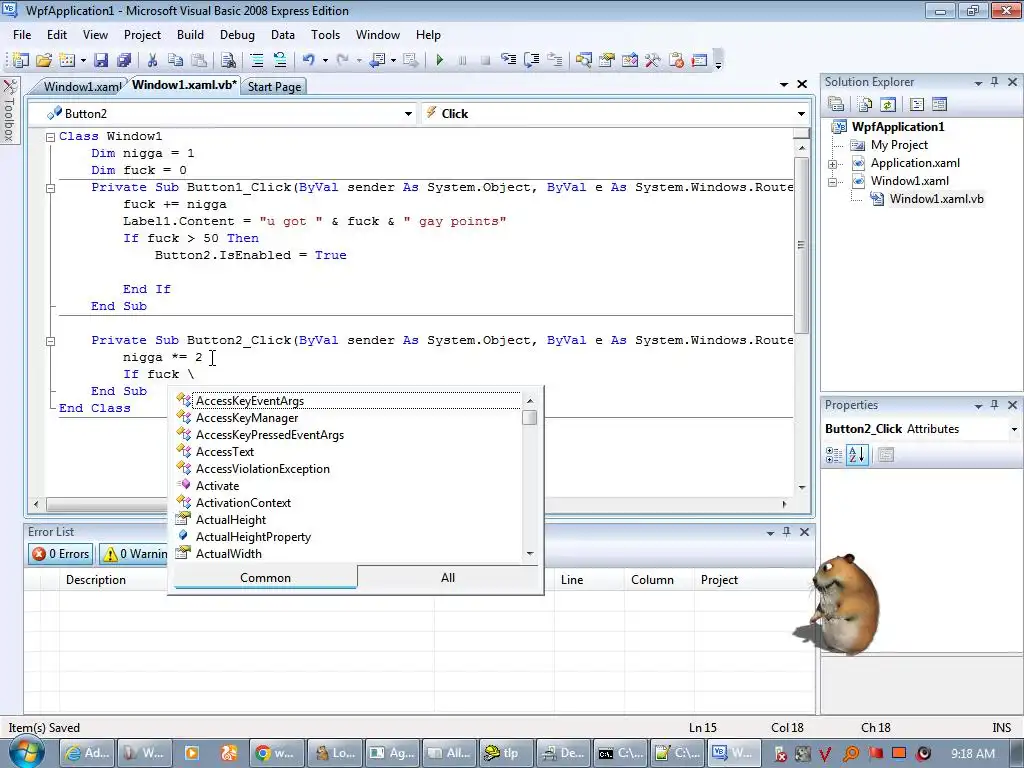
Task: Switch to the Start Page tab
Action: (274, 86)
